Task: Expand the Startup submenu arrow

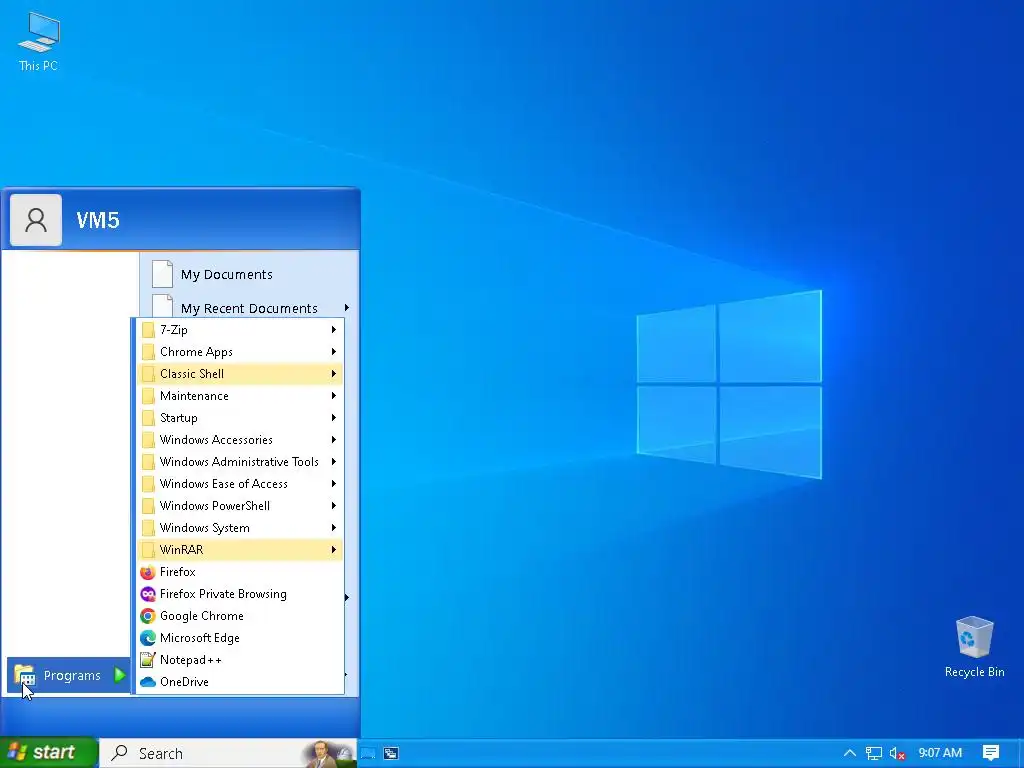Action: (x=334, y=418)
